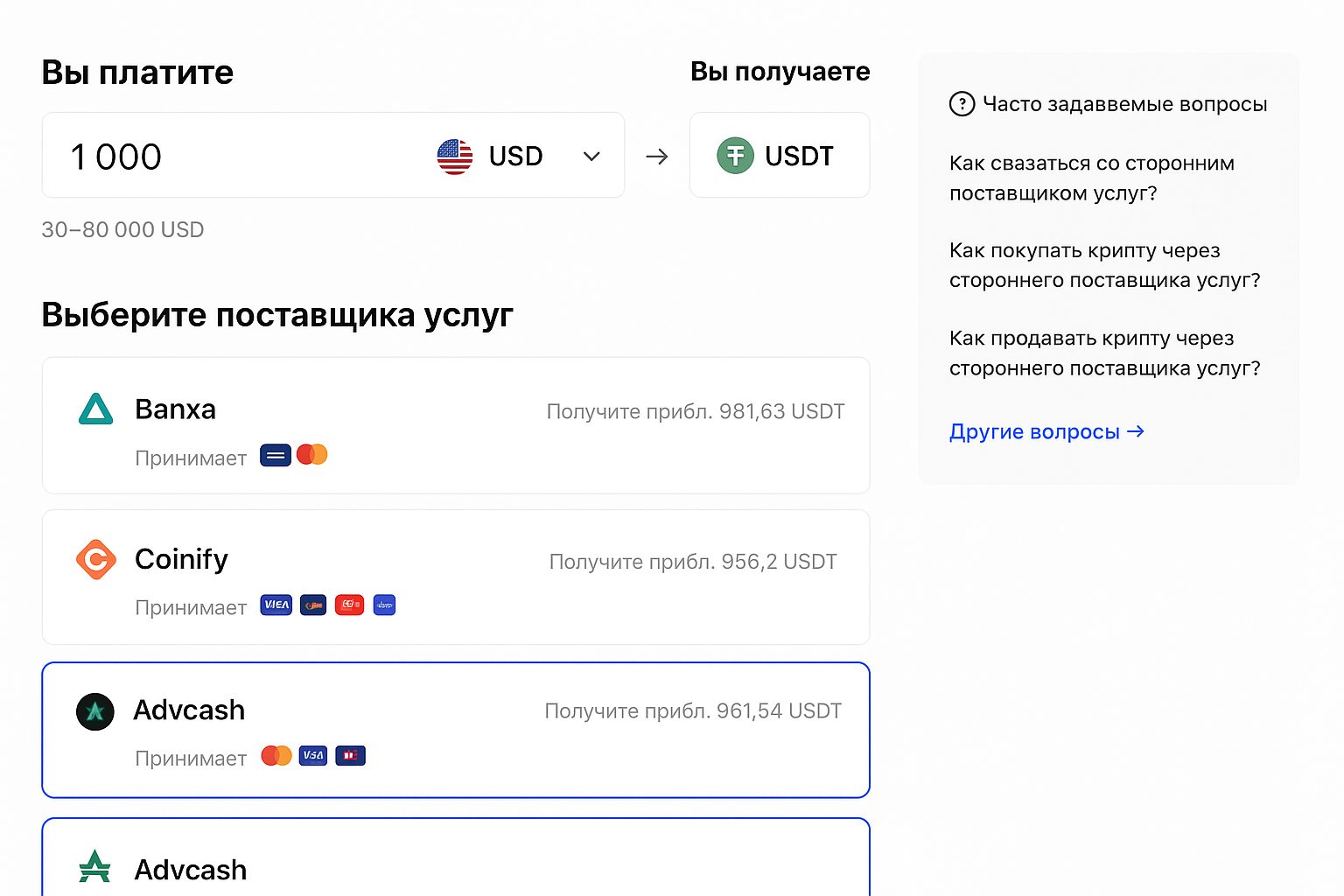Click the FAQ question mark icon
1344x896 pixels.
(962, 104)
